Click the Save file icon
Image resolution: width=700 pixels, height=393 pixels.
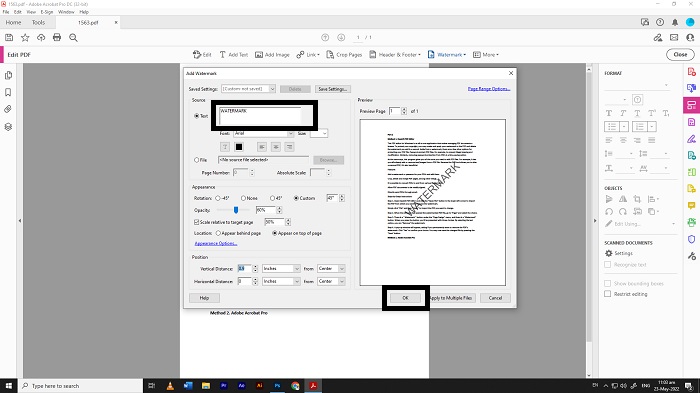pos(9,38)
